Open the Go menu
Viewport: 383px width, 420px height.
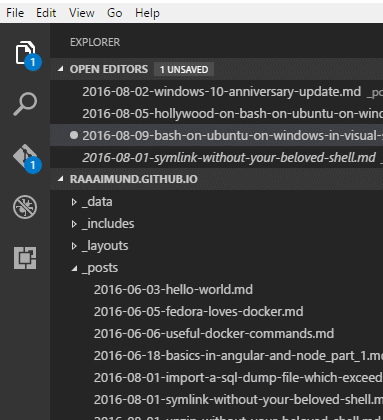click(x=114, y=13)
